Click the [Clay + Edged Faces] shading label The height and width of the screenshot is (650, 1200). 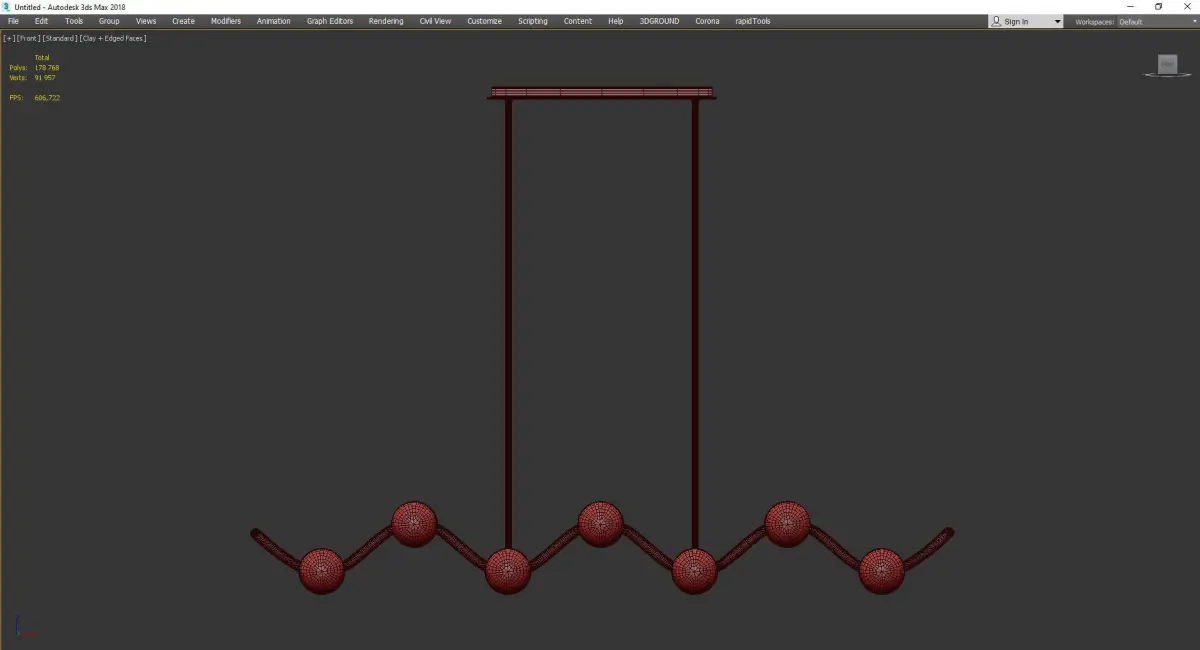click(x=112, y=38)
